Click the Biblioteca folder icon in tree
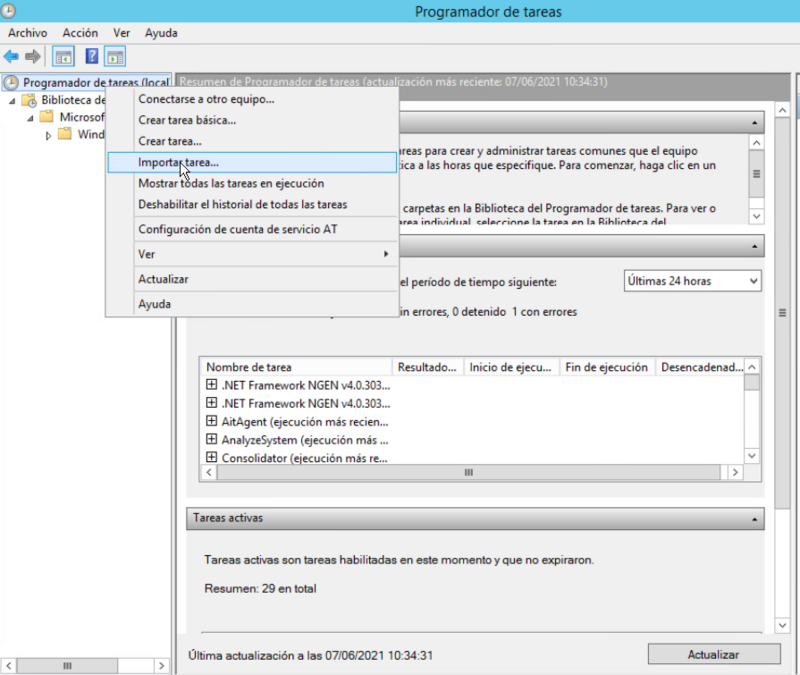The height and width of the screenshot is (675, 800). click(30, 100)
